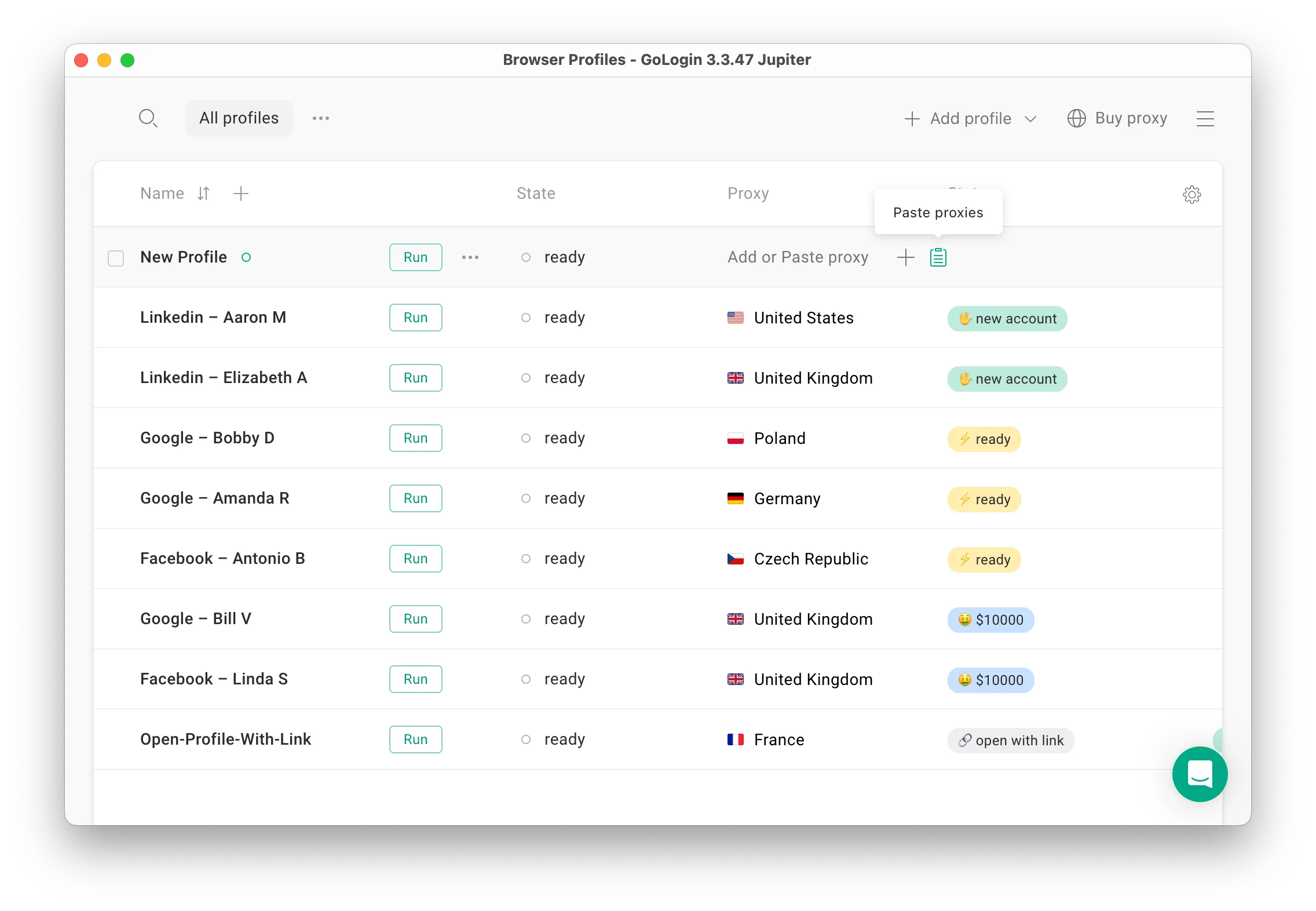Open the hamburger menu icon
This screenshot has width=1316, height=911.
[x=1205, y=119]
